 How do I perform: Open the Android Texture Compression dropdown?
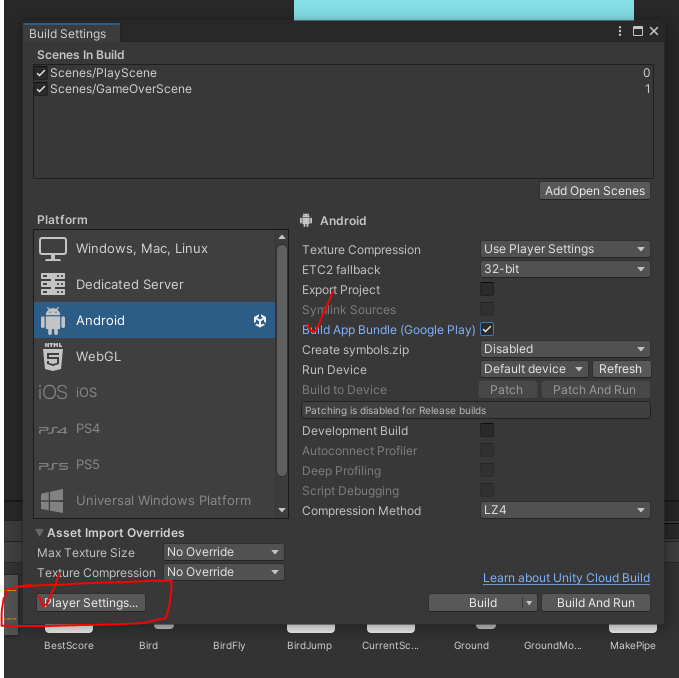click(x=565, y=249)
